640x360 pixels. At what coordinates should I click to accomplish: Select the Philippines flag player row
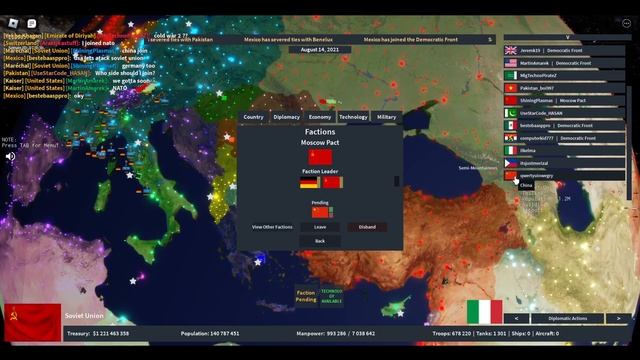pyautogui.click(x=564, y=163)
